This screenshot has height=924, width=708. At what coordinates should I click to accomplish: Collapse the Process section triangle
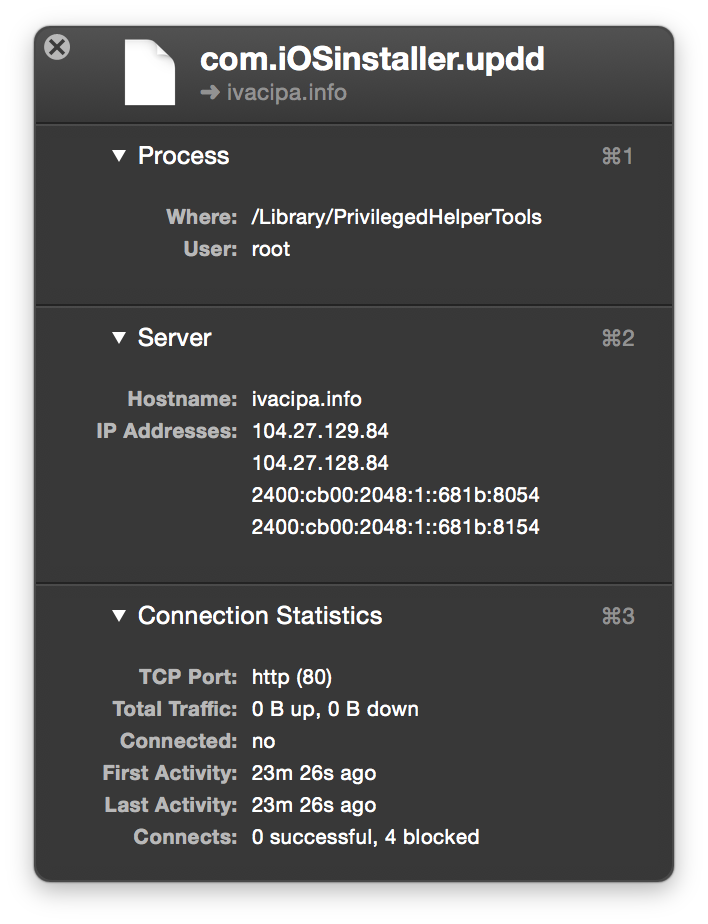click(x=119, y=156)
